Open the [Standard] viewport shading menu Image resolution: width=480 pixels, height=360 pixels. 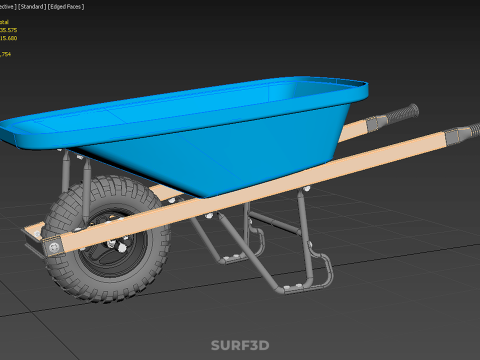coord(32,7)
